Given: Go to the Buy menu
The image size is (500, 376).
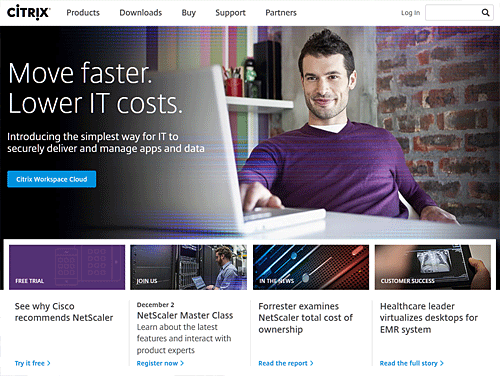Looking at the screenshot, I should pos(189,13).
